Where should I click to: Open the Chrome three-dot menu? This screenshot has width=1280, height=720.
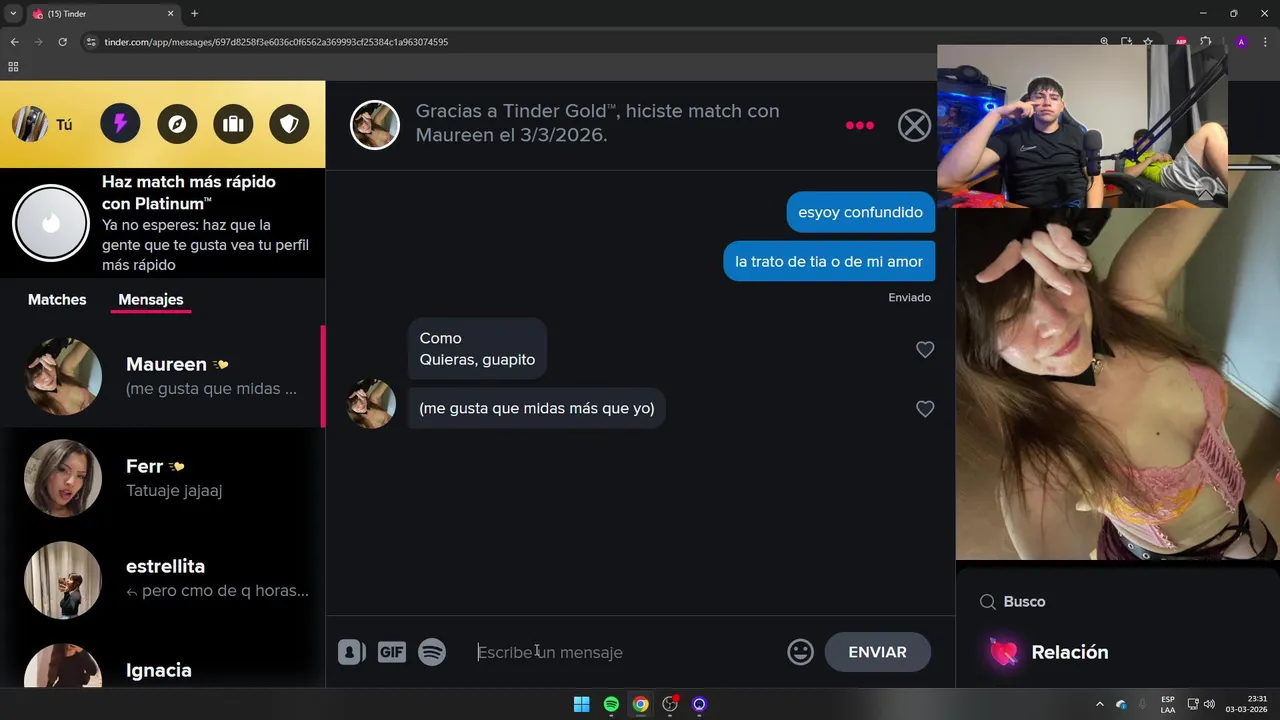pyautogui.click(x=1265, y=42)
